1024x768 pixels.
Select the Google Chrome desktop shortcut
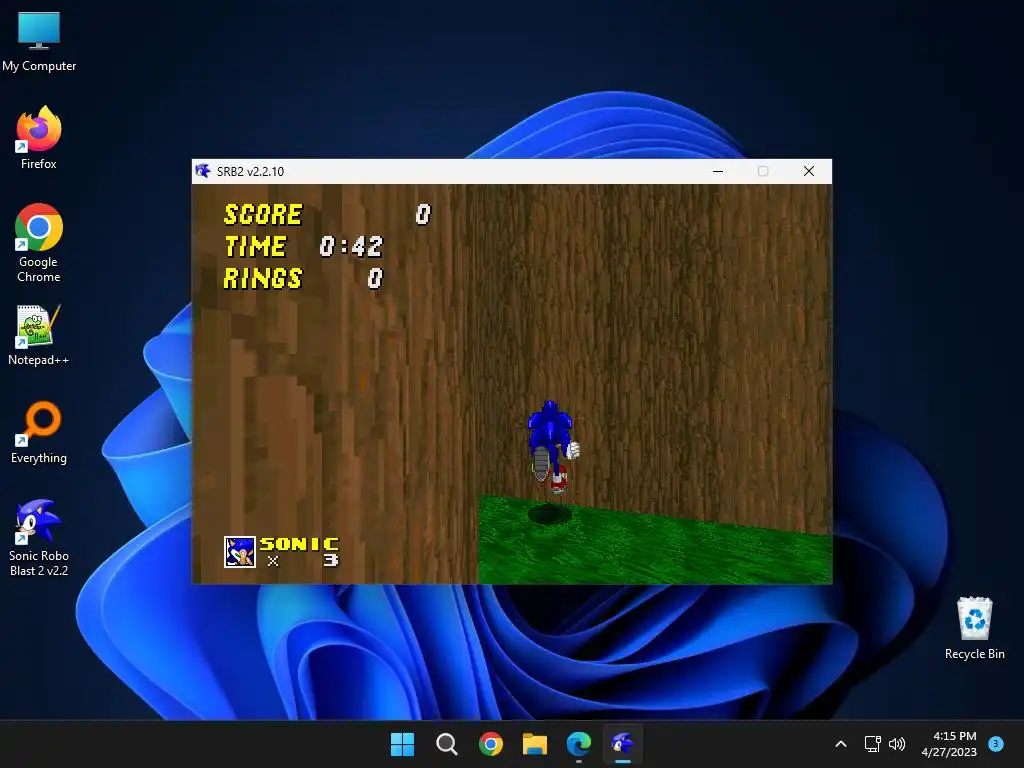tap(39, 243)
